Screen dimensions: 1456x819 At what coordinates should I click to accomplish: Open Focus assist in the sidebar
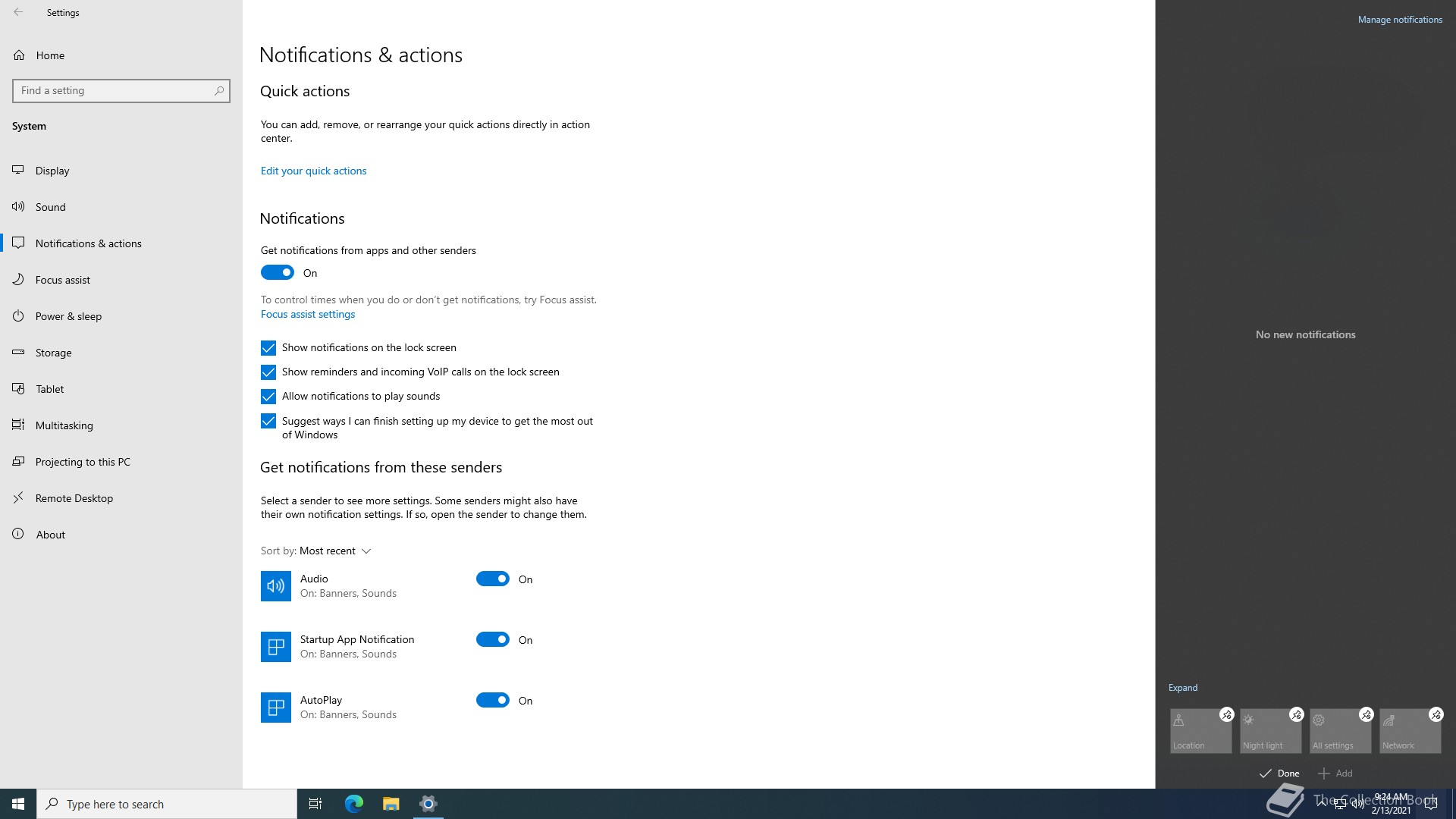(63, 280)
